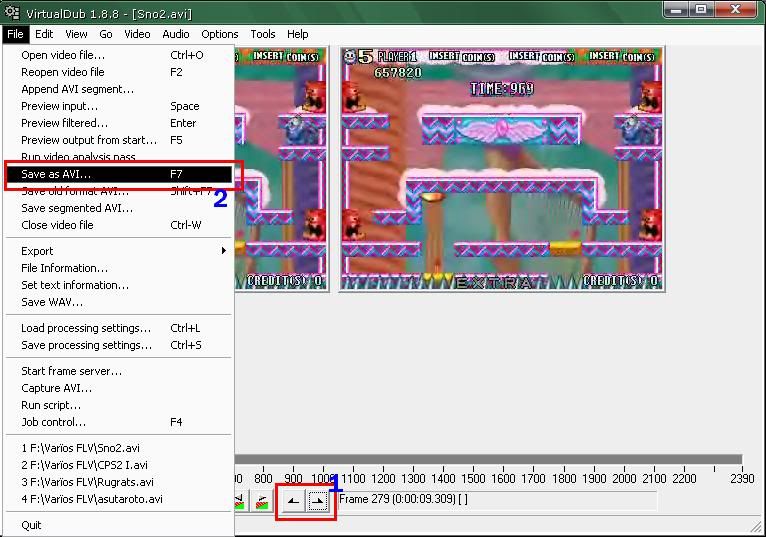Open the Options menu
Image resolution: width=766 pixels, height=537 pixels.
(220, 34)
